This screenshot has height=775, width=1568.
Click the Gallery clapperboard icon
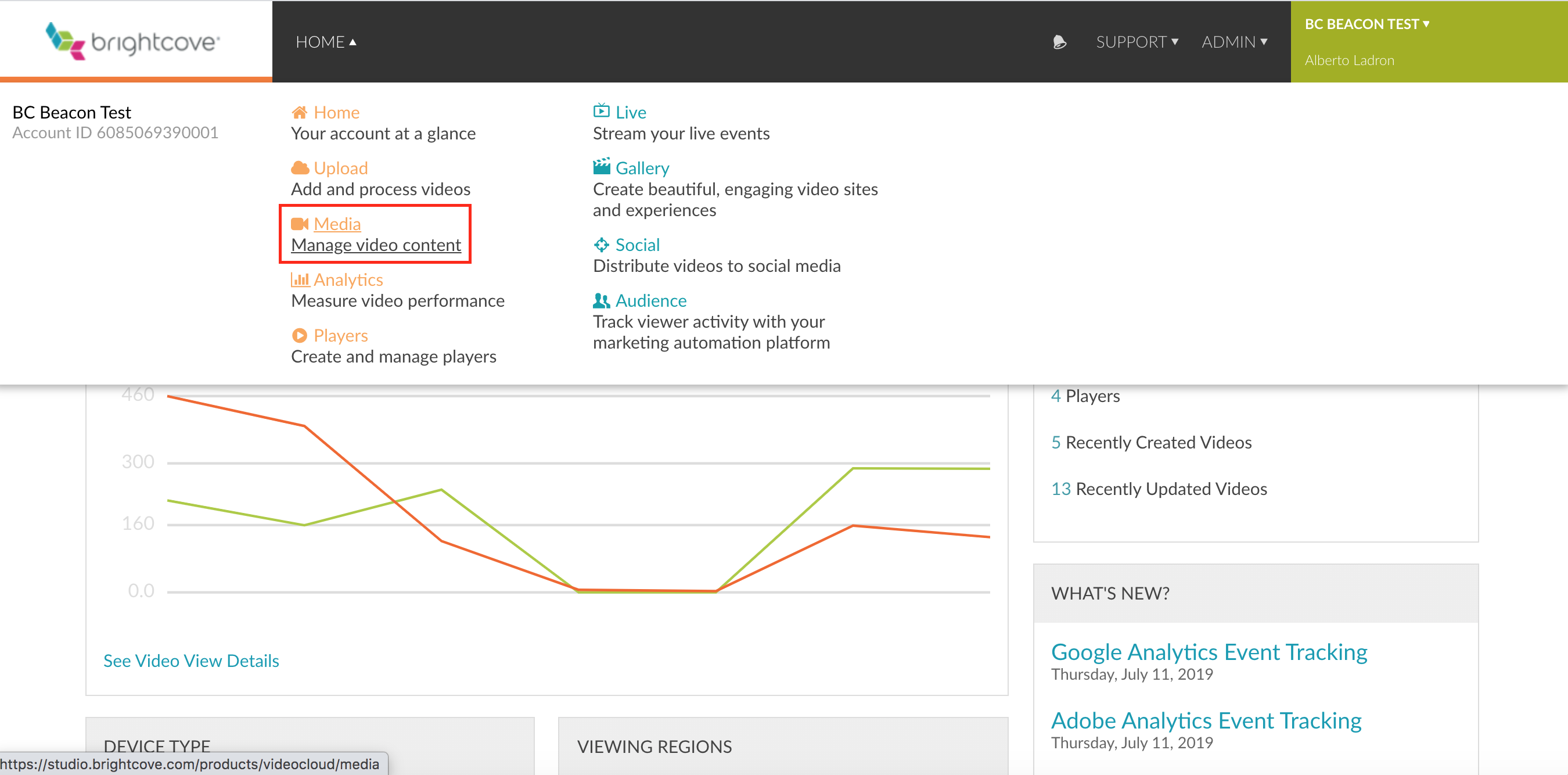602,167
